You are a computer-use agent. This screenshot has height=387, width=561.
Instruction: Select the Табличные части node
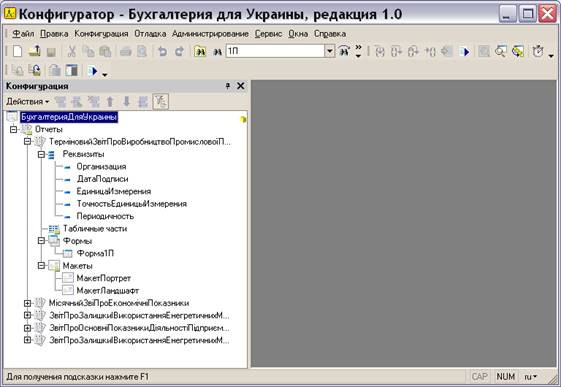click(x=95, y=229)
